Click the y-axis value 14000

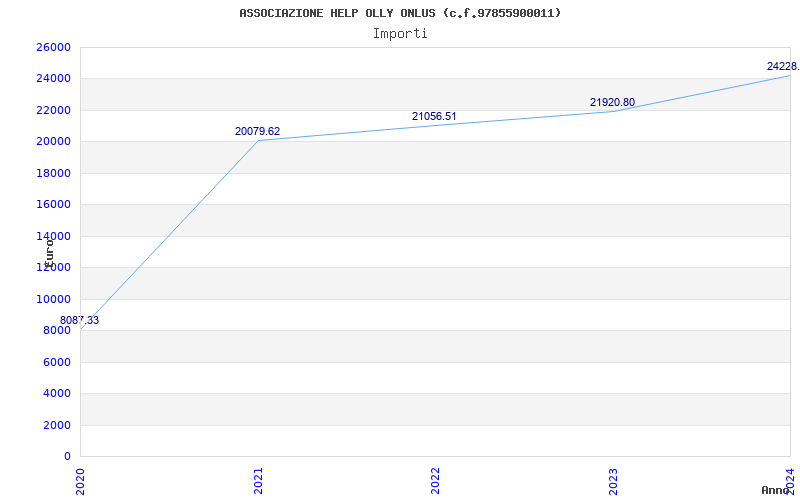53,236
